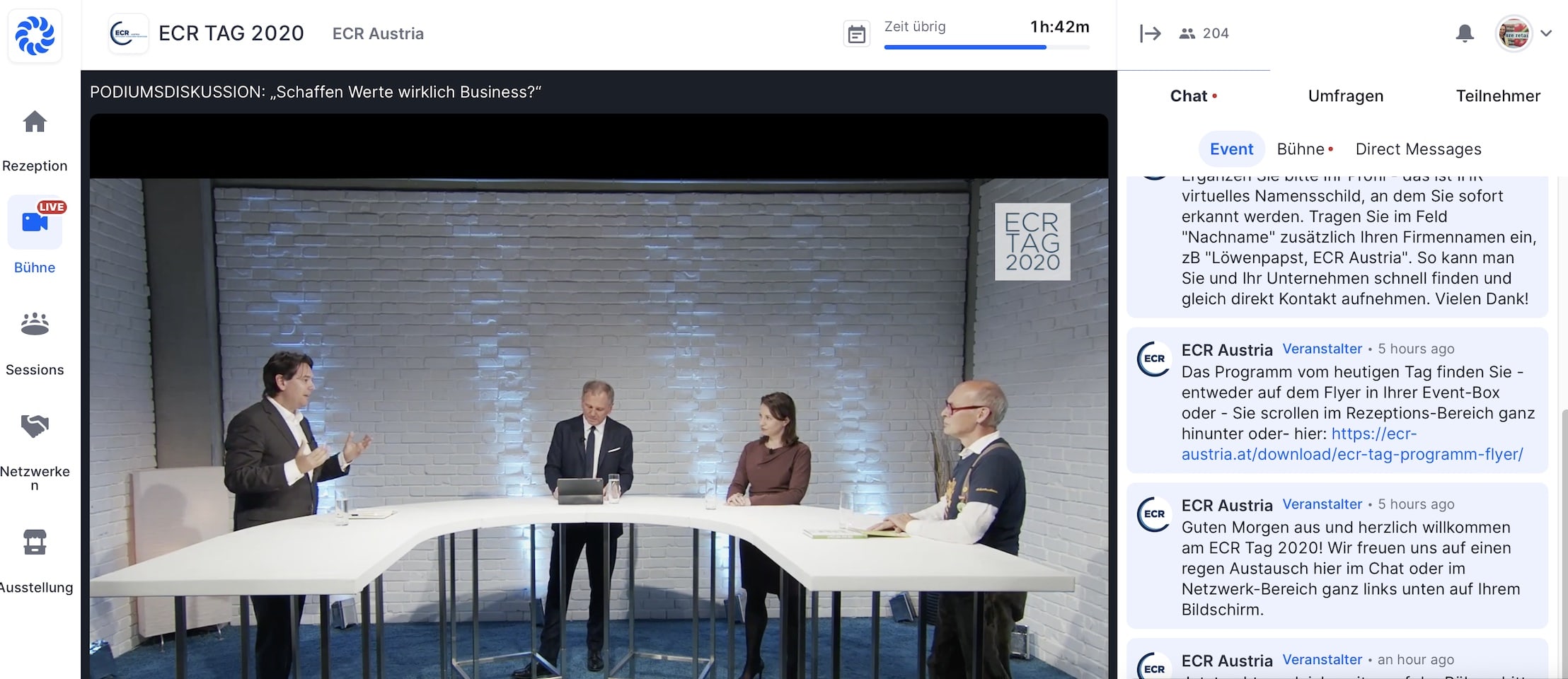Image resolution: width=1568 pixels, height=679 pixels.
Task: Collapse the sidebar with the arrow icon
Action: [x=1151, y=33]
